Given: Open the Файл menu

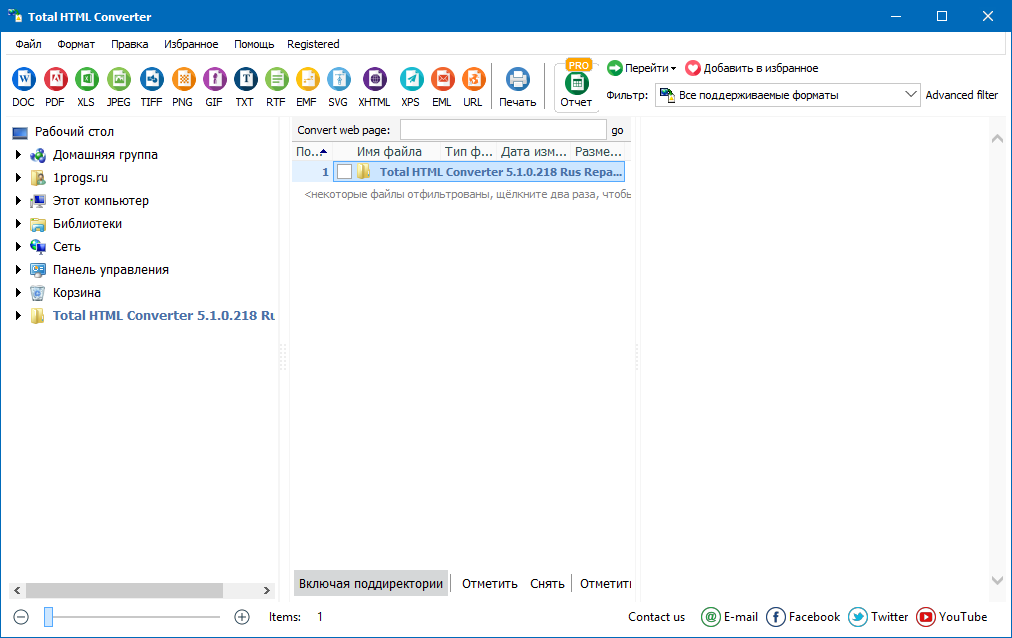Looking at the screenshot, I should [28, 44].
